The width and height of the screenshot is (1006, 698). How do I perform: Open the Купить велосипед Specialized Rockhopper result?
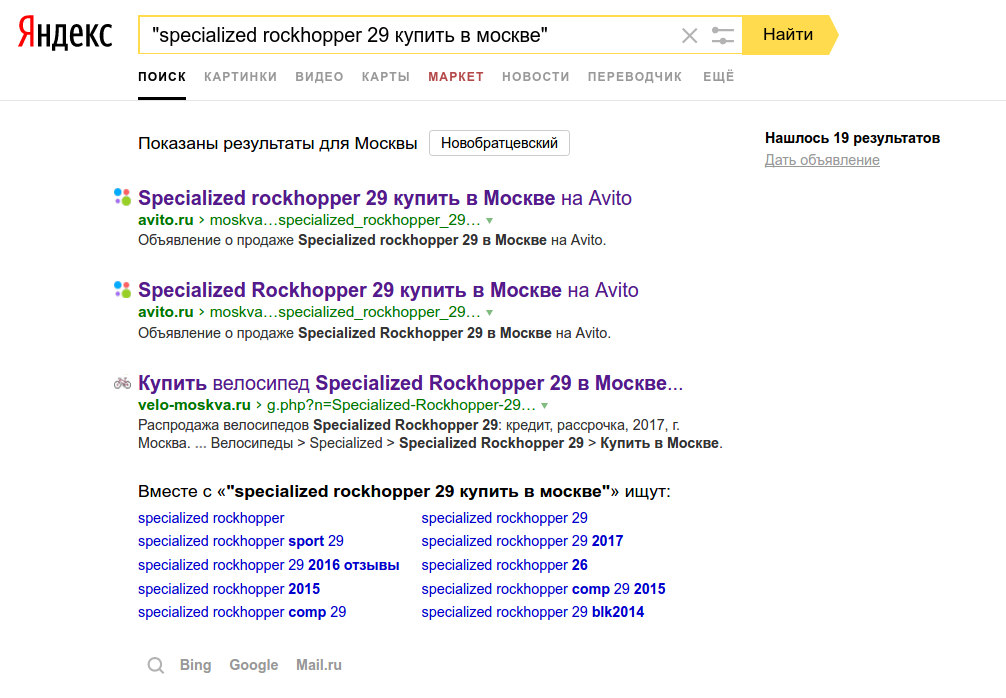tap(410, 383)
